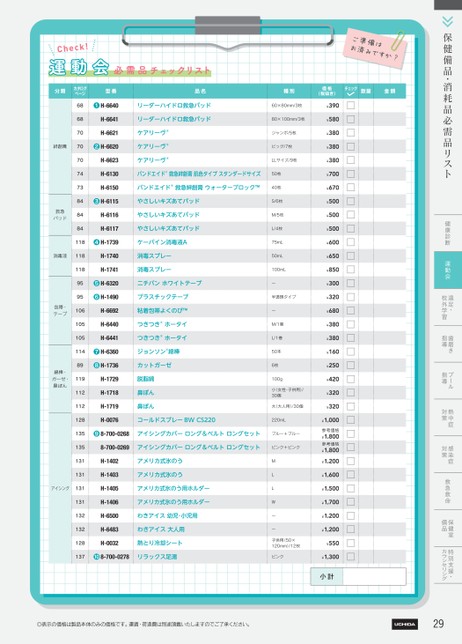Image resolution: width=462 pixels, height=644 pixels.
Task: Click the numbered circle 3 beside H-6115
Action: coord(97,201)
